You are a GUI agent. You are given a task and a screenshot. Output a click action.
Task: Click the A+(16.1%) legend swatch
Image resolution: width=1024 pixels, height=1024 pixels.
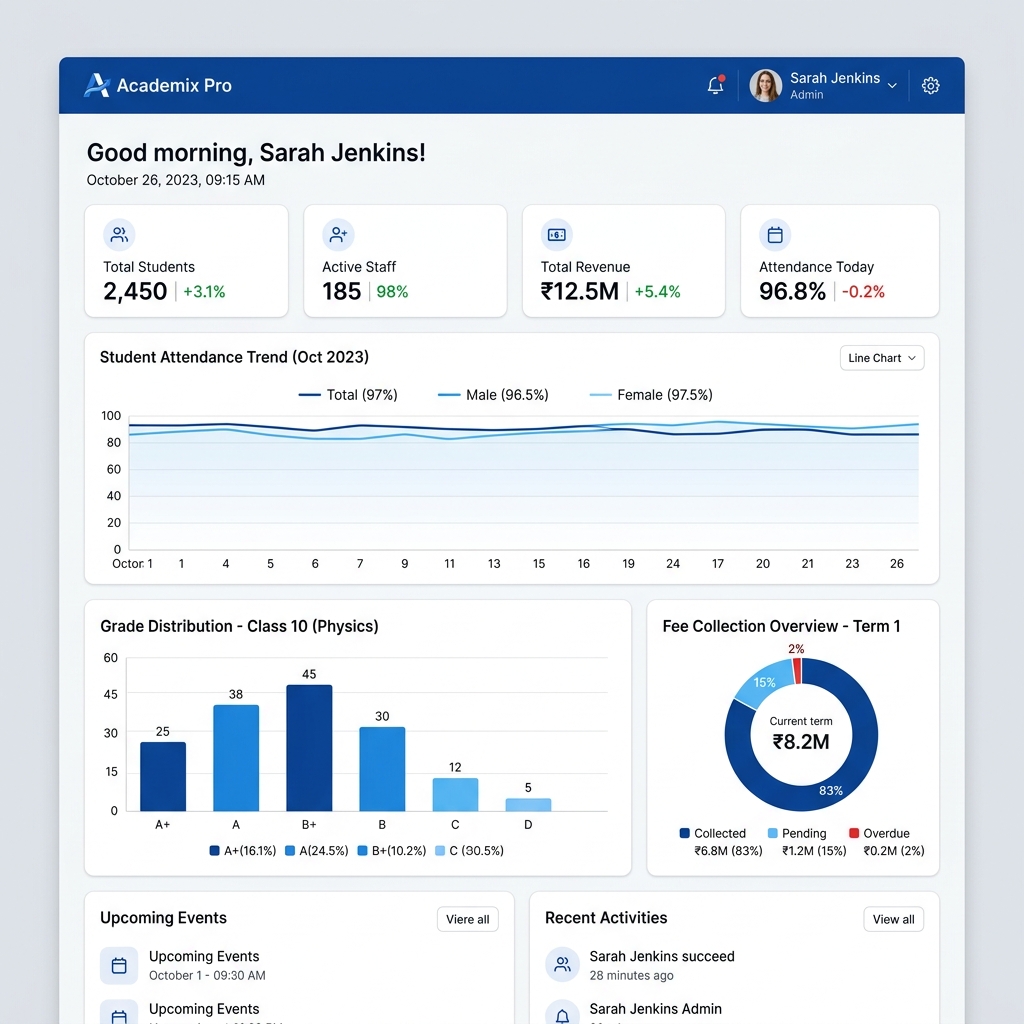click(x=214, y=850)
